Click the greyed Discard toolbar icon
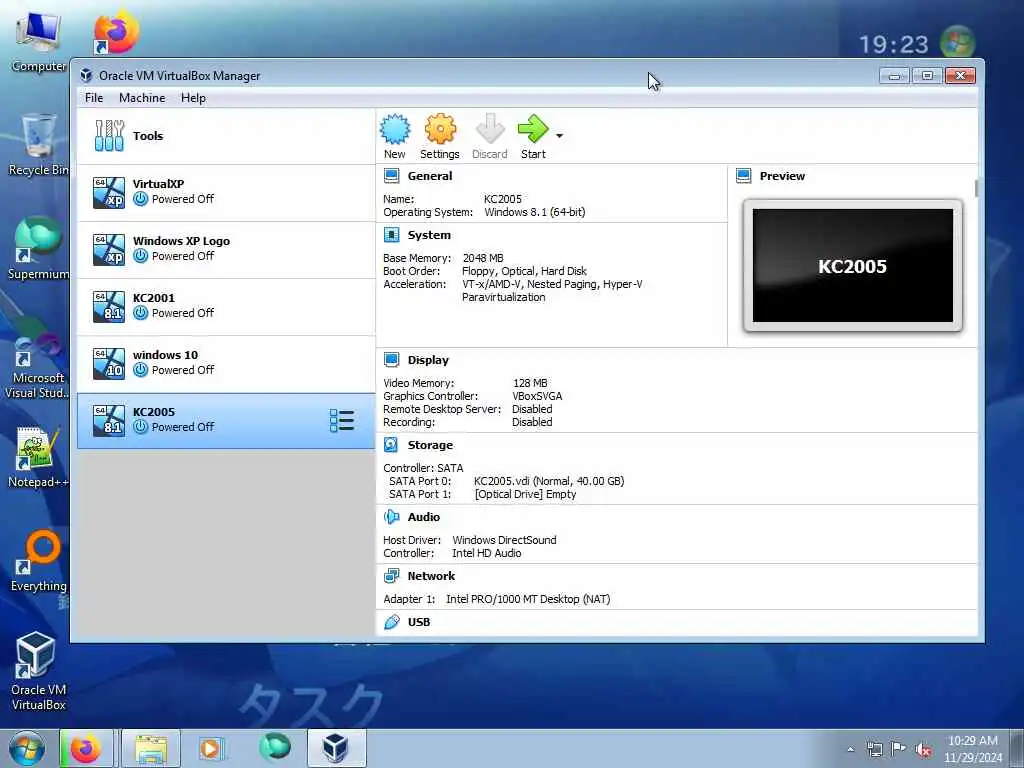 [x=490, y=136]
